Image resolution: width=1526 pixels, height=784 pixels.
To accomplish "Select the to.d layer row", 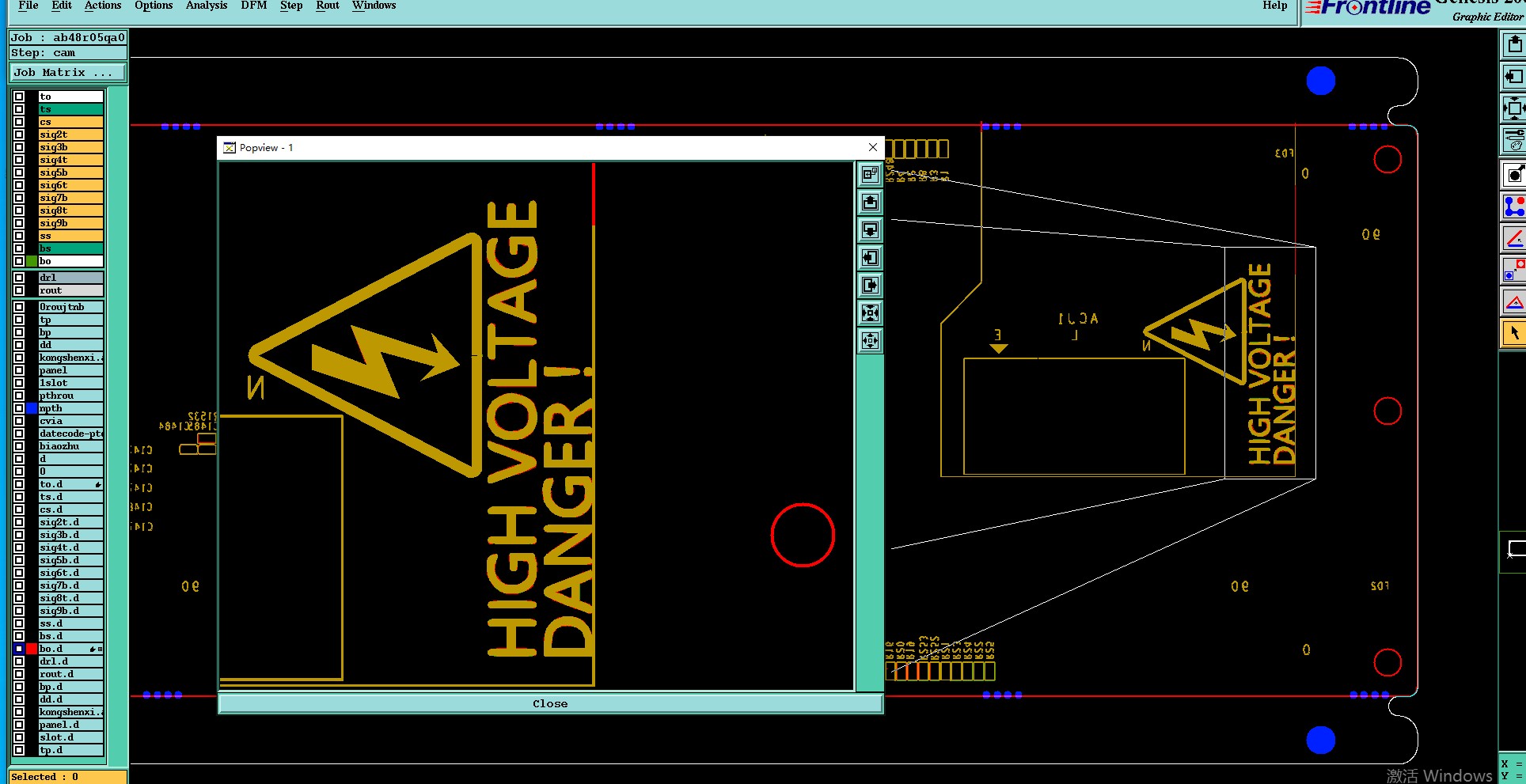I will click(71, 484).
